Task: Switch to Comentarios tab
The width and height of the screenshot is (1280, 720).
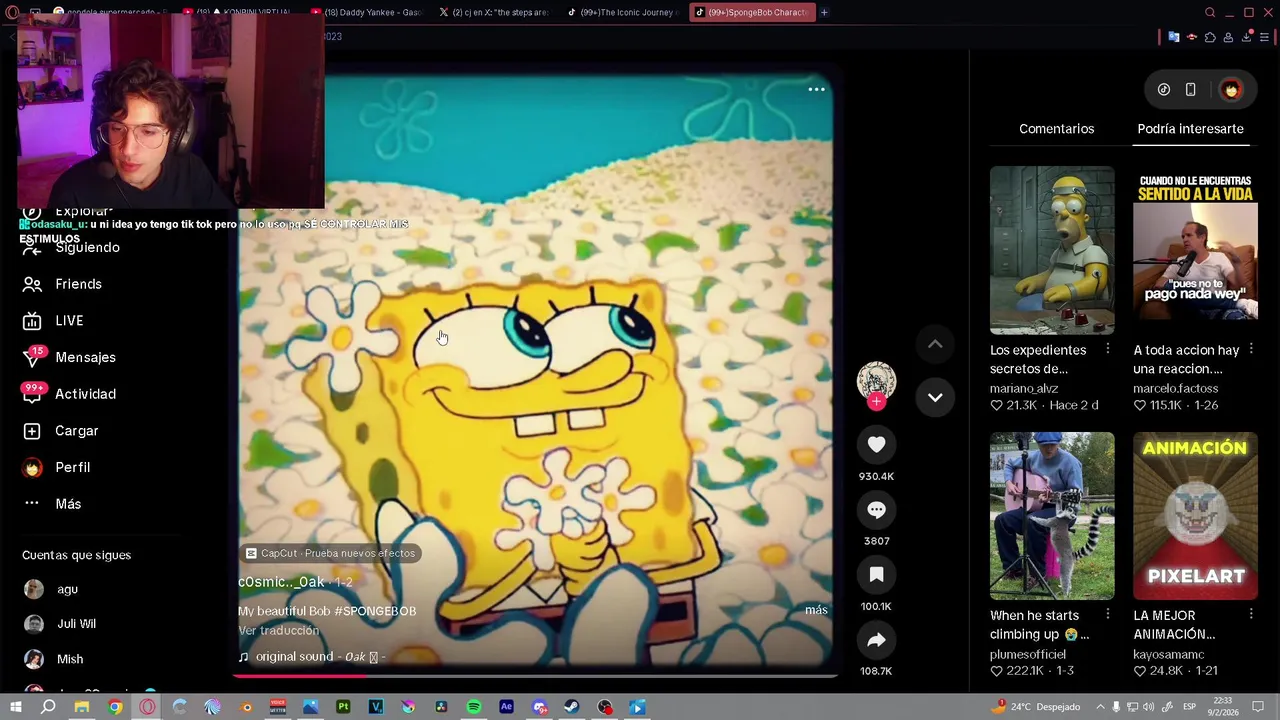Action: point(1056,129)
